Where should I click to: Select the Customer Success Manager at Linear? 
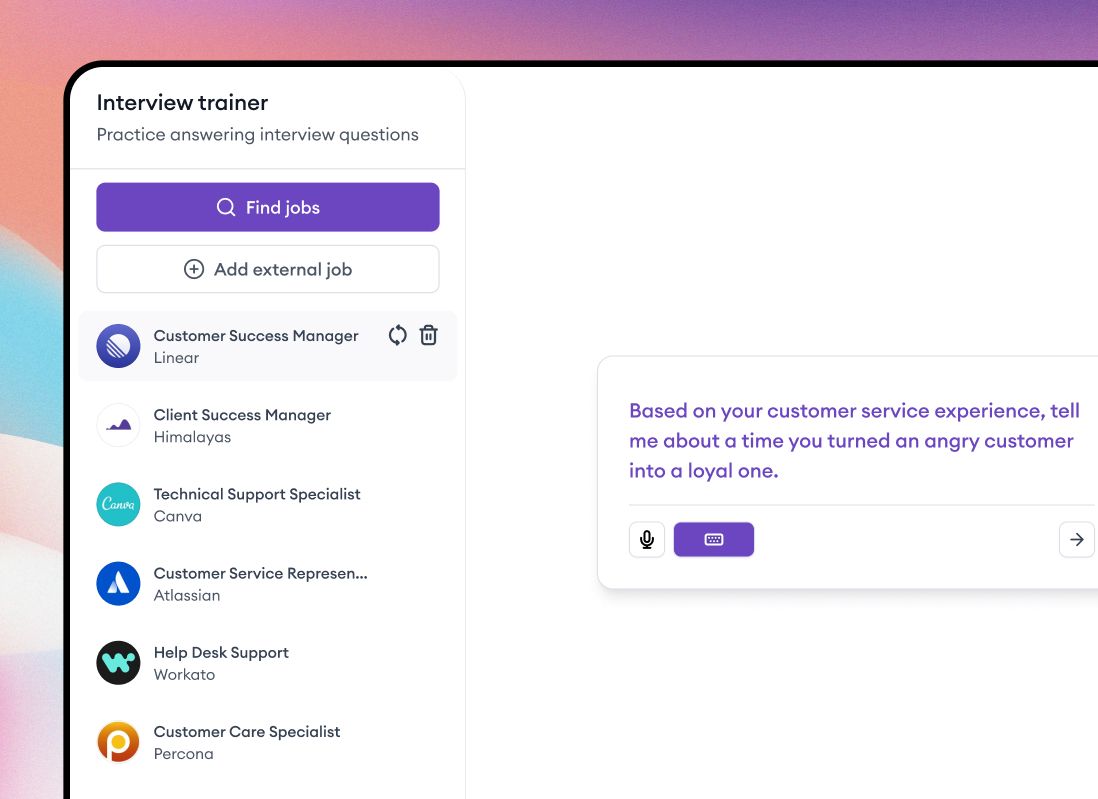tap(255, 345)
